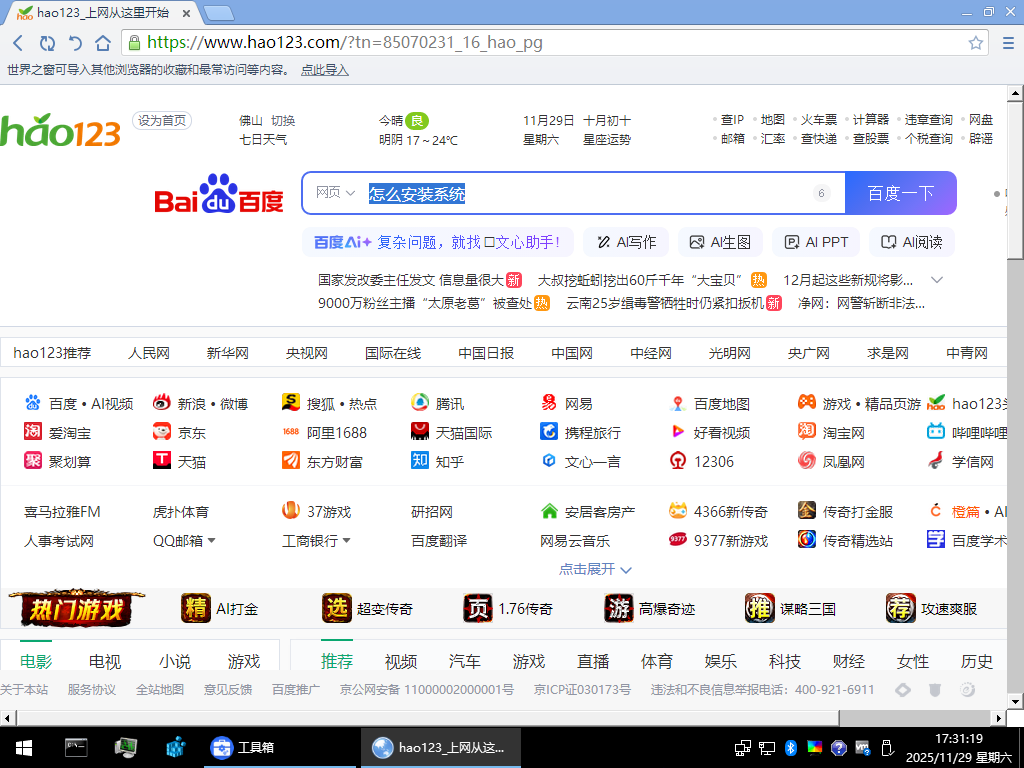Screen dimensions: 1024x768
Task: Set hao123 as homepage via 设为首页
Action: (164, 119)
